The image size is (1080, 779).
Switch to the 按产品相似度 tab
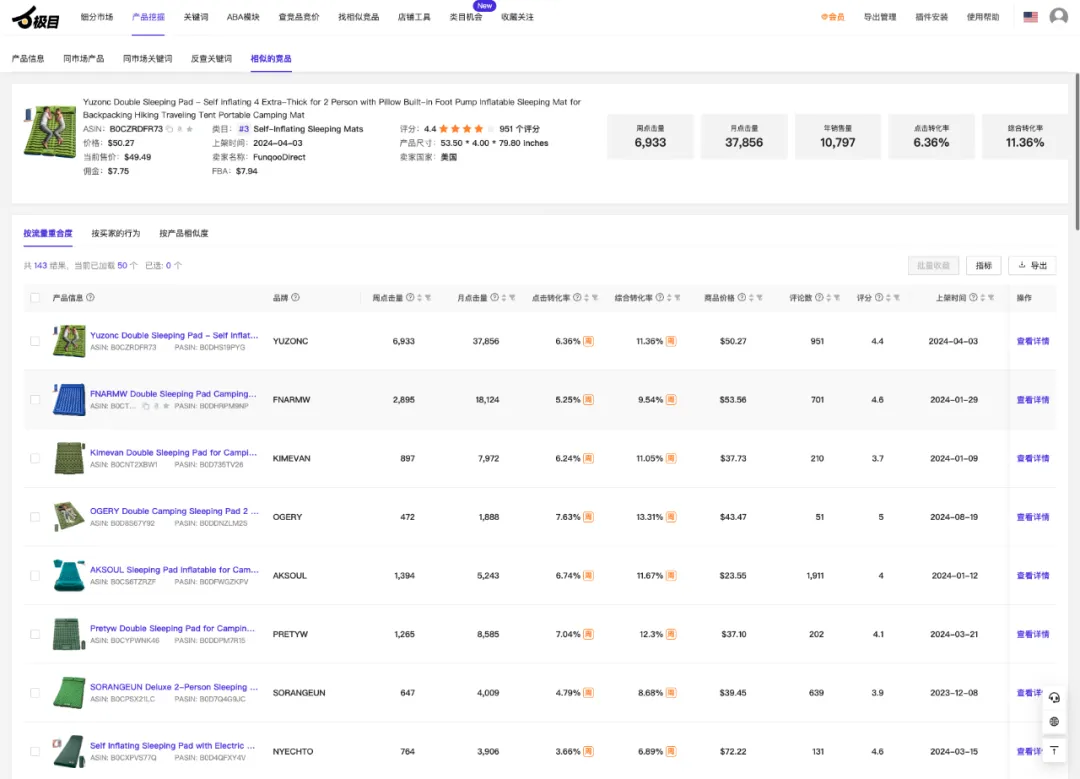click(x=184, y=233)
